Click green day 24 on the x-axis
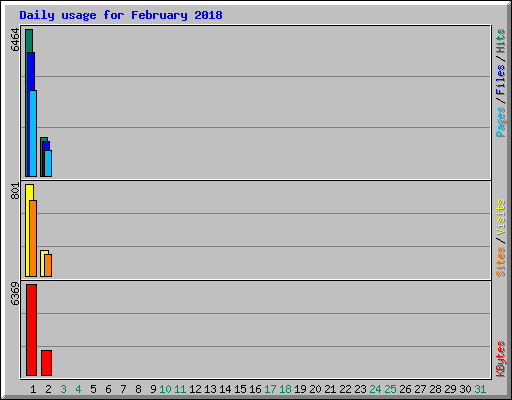 [x=375, y=389]
